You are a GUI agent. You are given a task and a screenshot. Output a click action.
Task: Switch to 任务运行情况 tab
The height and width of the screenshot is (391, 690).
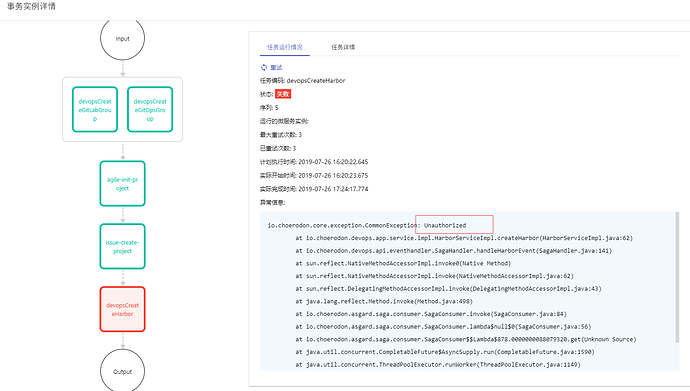click(x=285, y=47)
